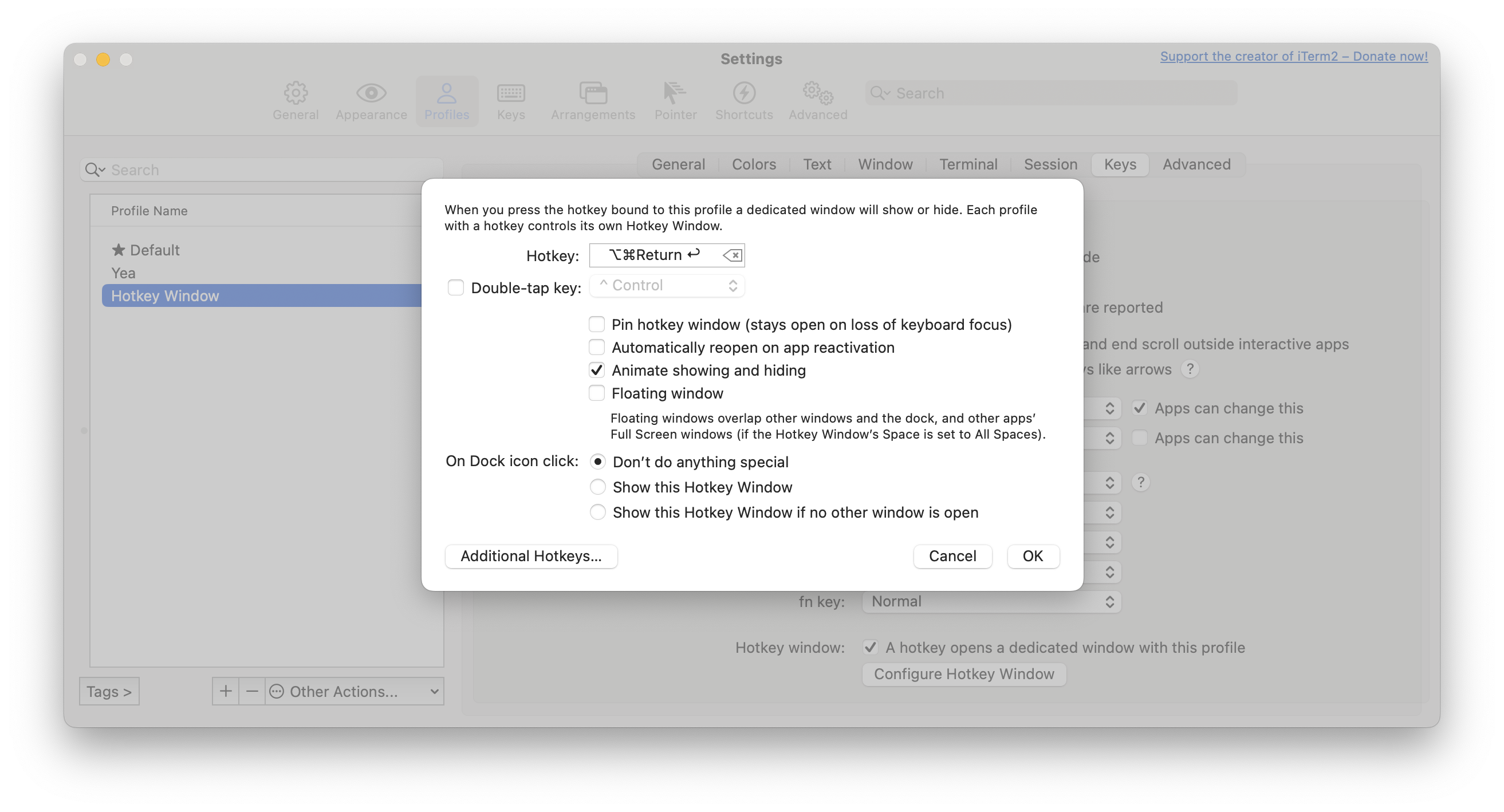
Task: Toggle Animate showing and hiding
Action: 596,370
